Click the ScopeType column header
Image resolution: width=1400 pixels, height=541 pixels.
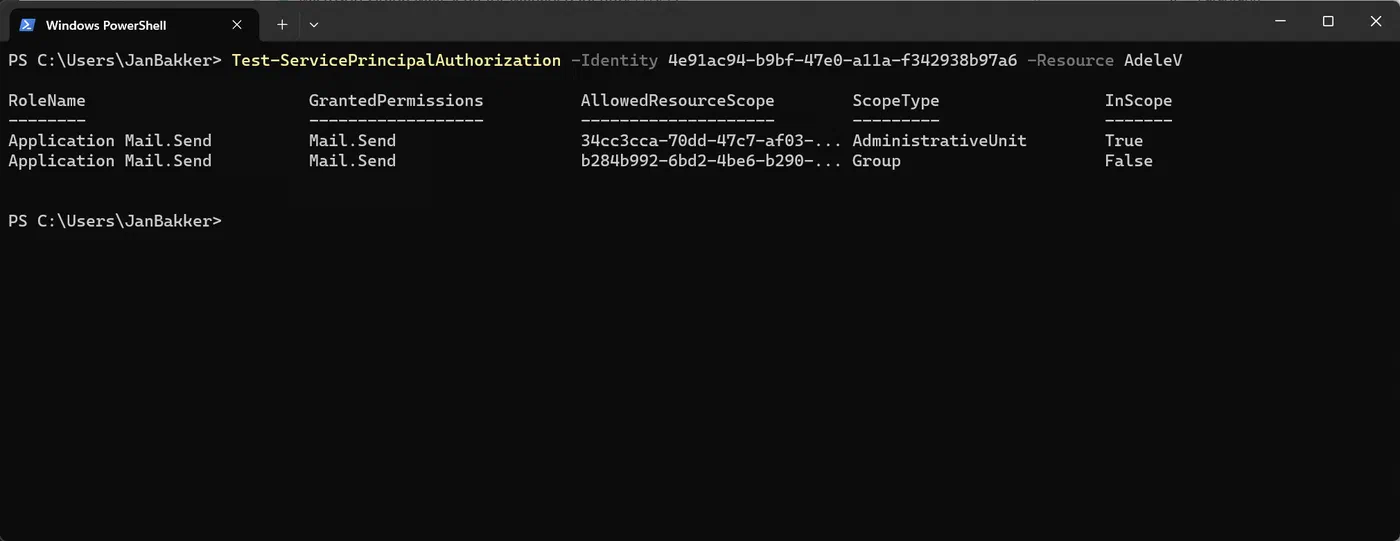coord(895,101)
